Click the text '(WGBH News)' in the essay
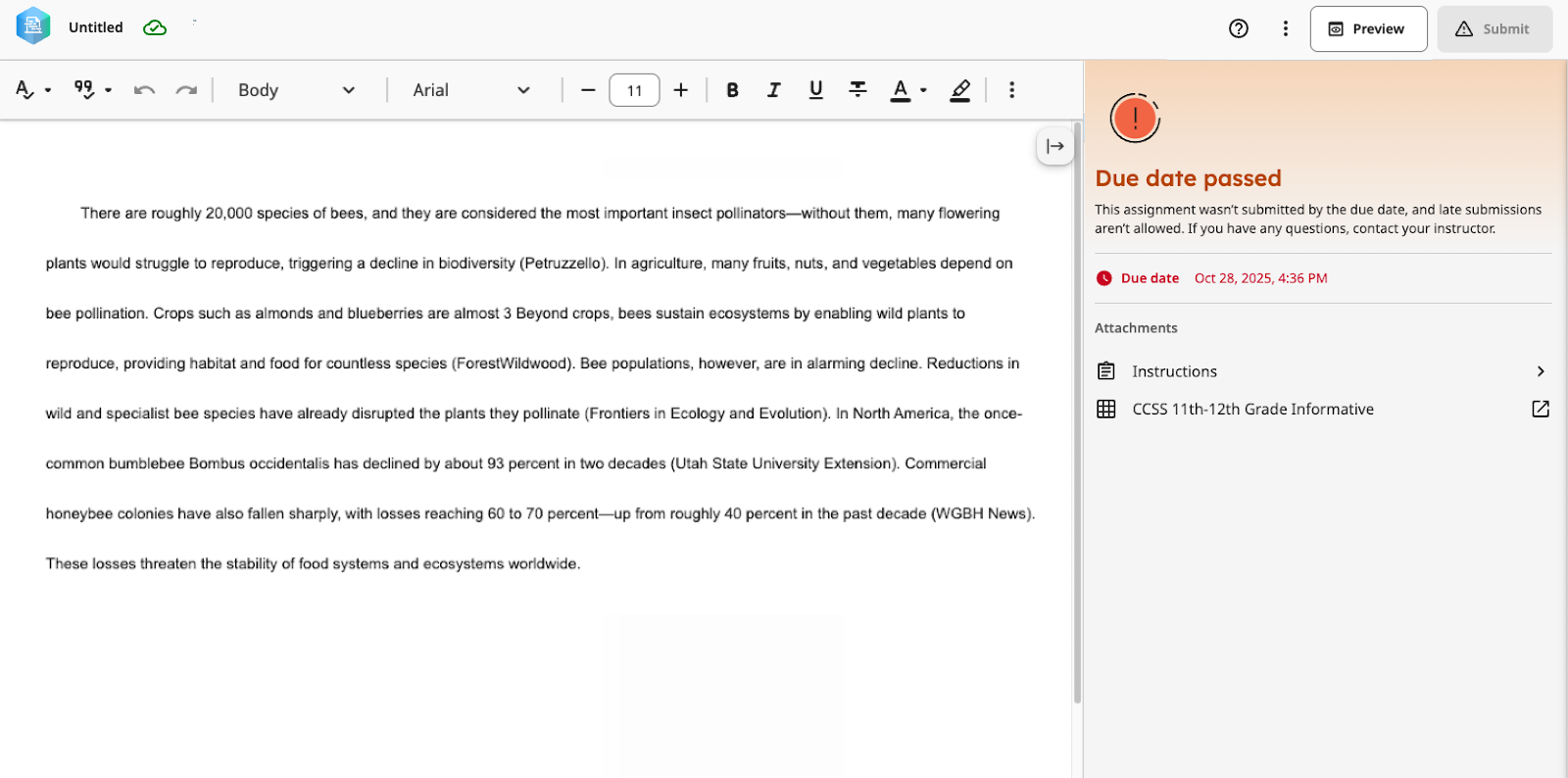This screenshot has width=1568, height=778. pyautogui.click(x=981, y=513)
